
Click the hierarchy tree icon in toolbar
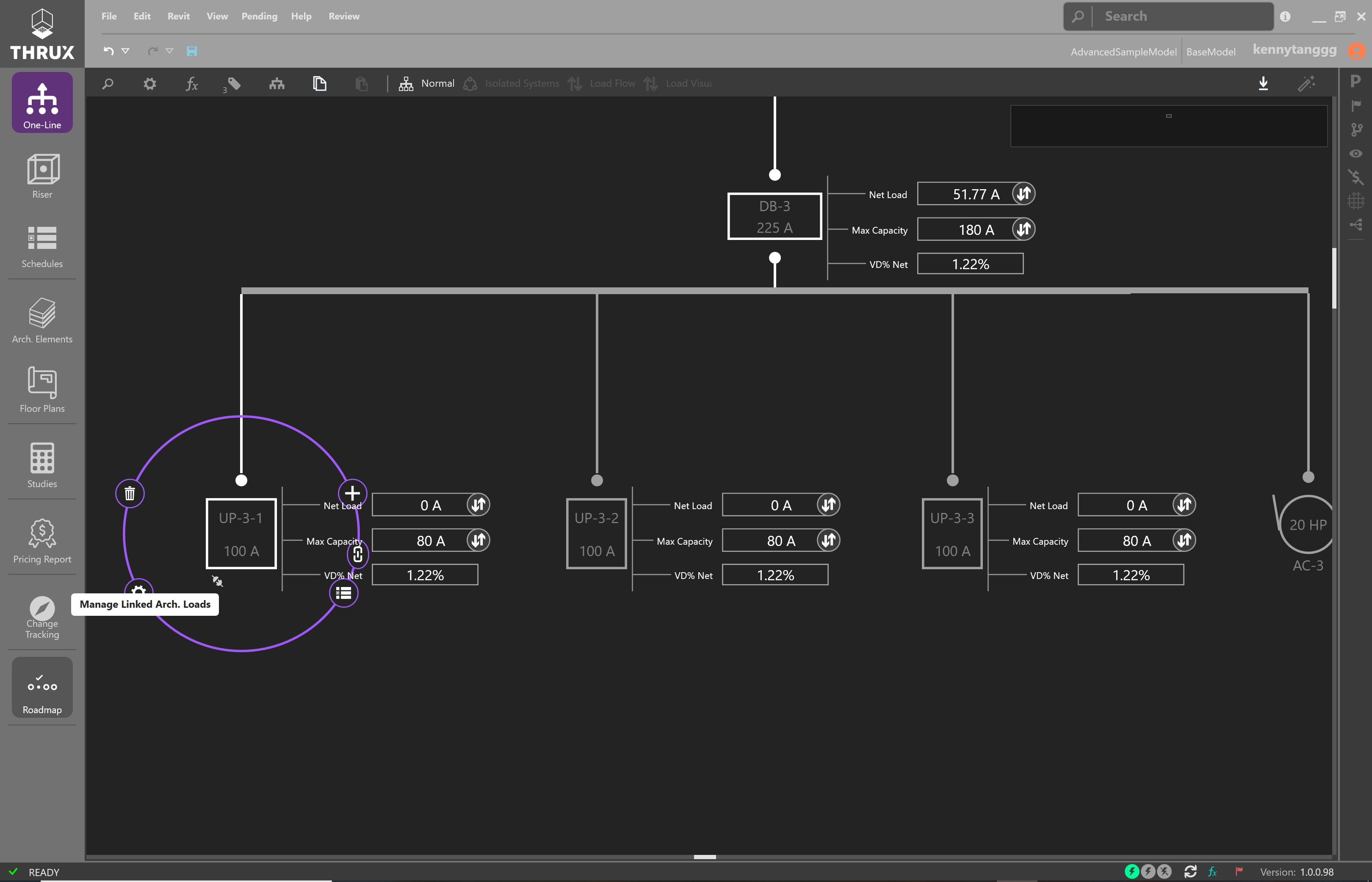point(277,84)
